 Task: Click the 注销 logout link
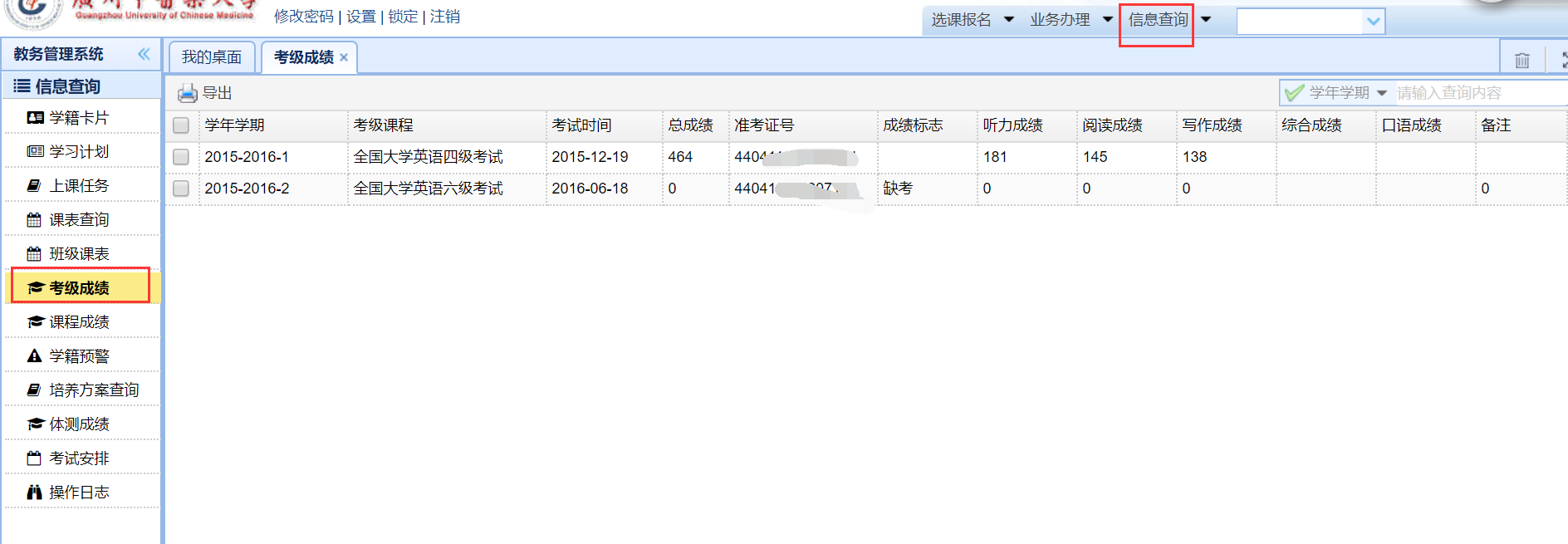pyautogui.click(x=445, y=17)
